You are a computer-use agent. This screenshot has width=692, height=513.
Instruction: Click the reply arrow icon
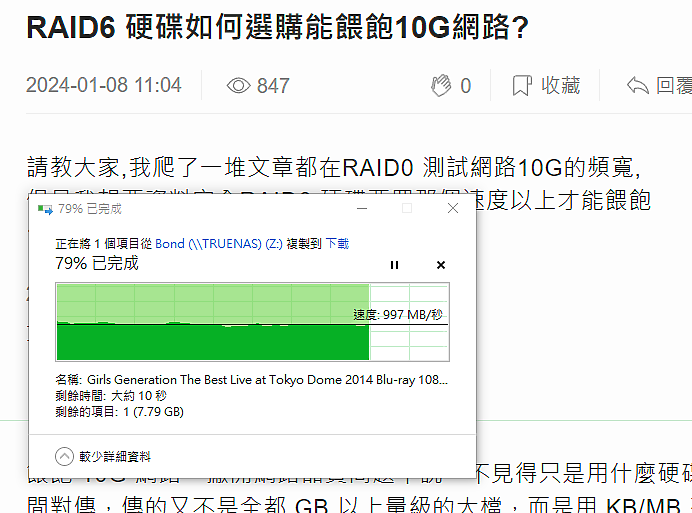(x=637, y=86)
